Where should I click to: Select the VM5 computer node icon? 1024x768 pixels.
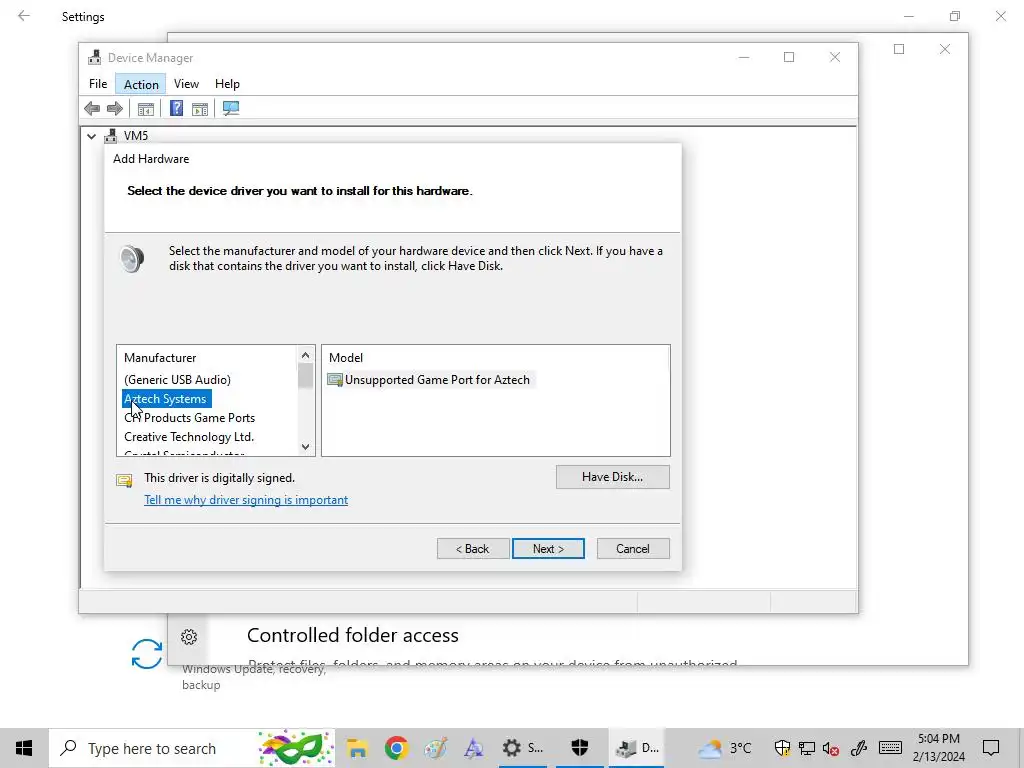[x=111, y=136]
